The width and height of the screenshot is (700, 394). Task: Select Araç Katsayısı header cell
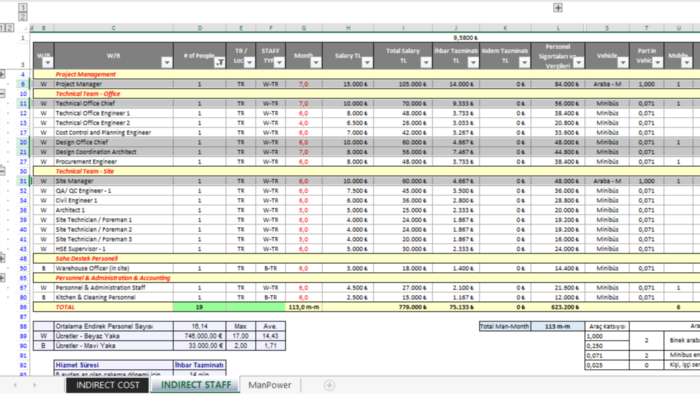pos(607,326)
